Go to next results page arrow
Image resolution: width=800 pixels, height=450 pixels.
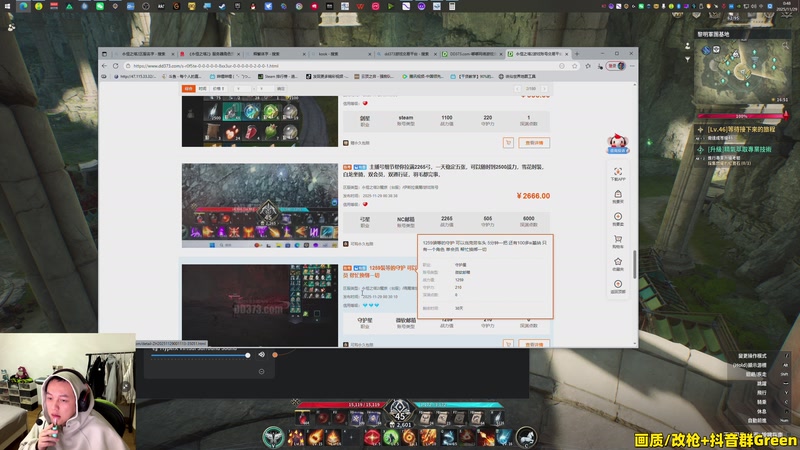(544, 89)
